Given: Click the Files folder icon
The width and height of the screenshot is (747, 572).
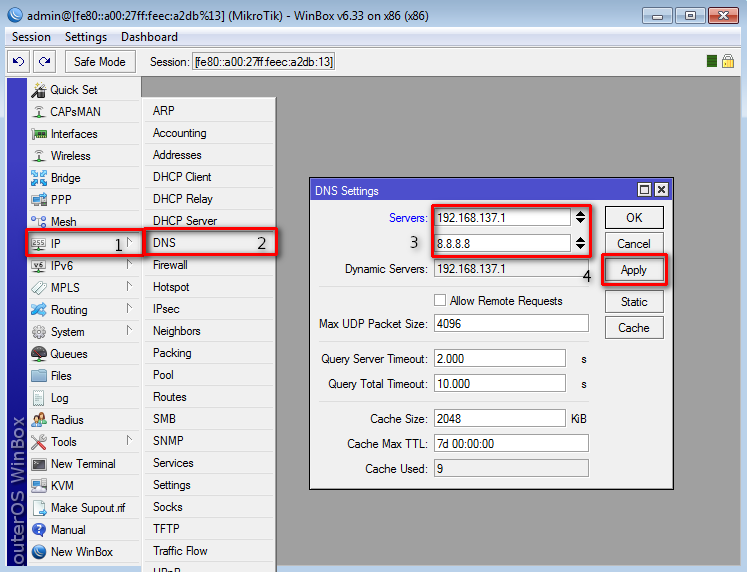Looking at the screenshot, I should 39,376.
